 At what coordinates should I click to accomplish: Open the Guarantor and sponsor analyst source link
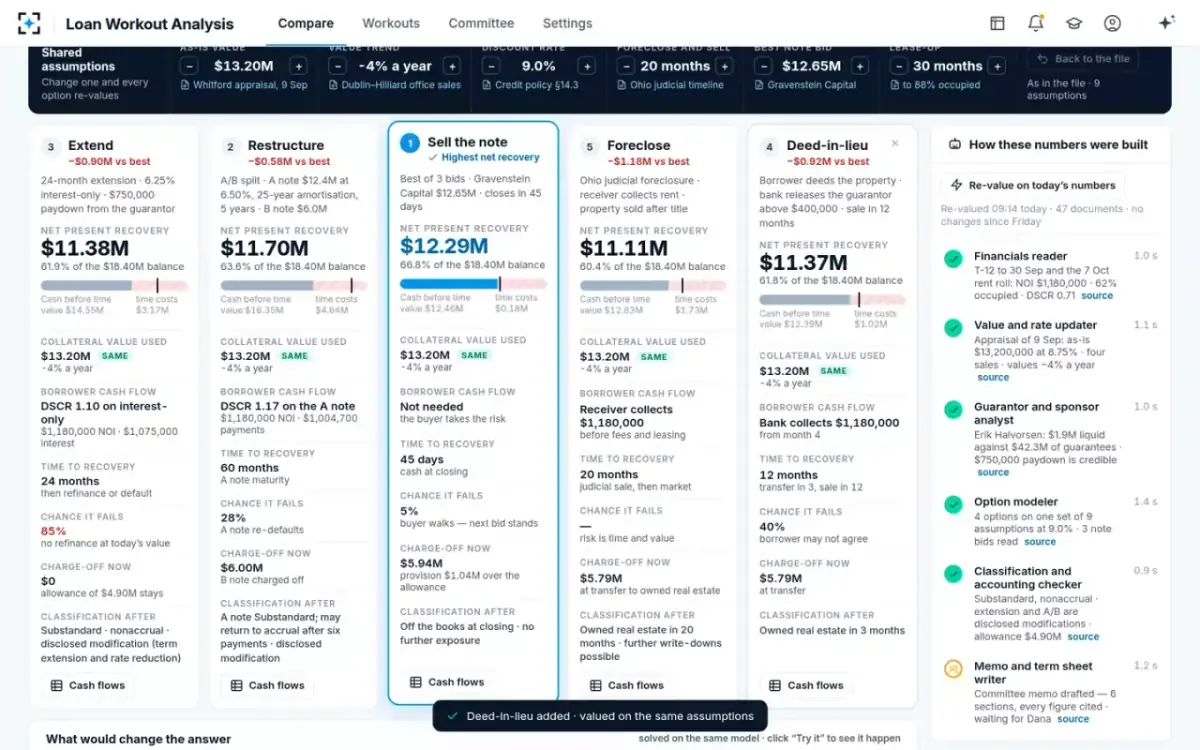[x=993, y=473]
